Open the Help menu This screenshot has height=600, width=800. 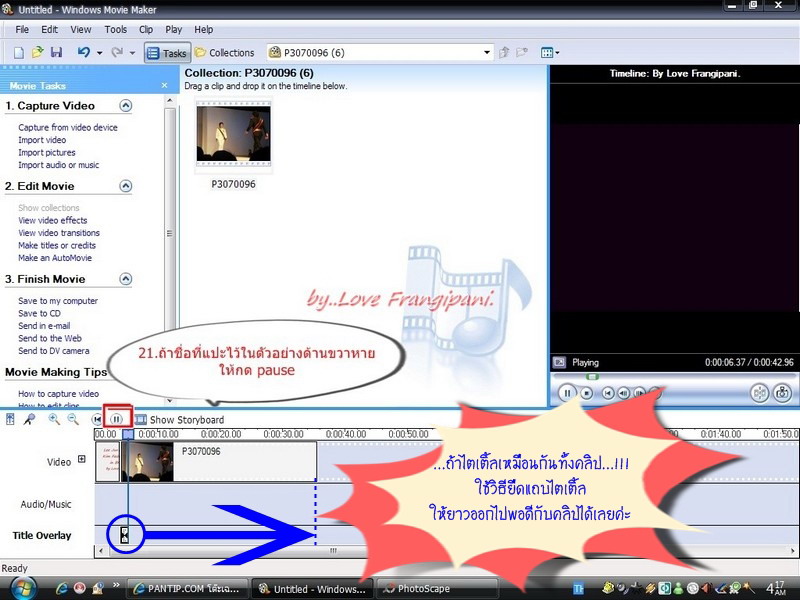click(204, 30)
